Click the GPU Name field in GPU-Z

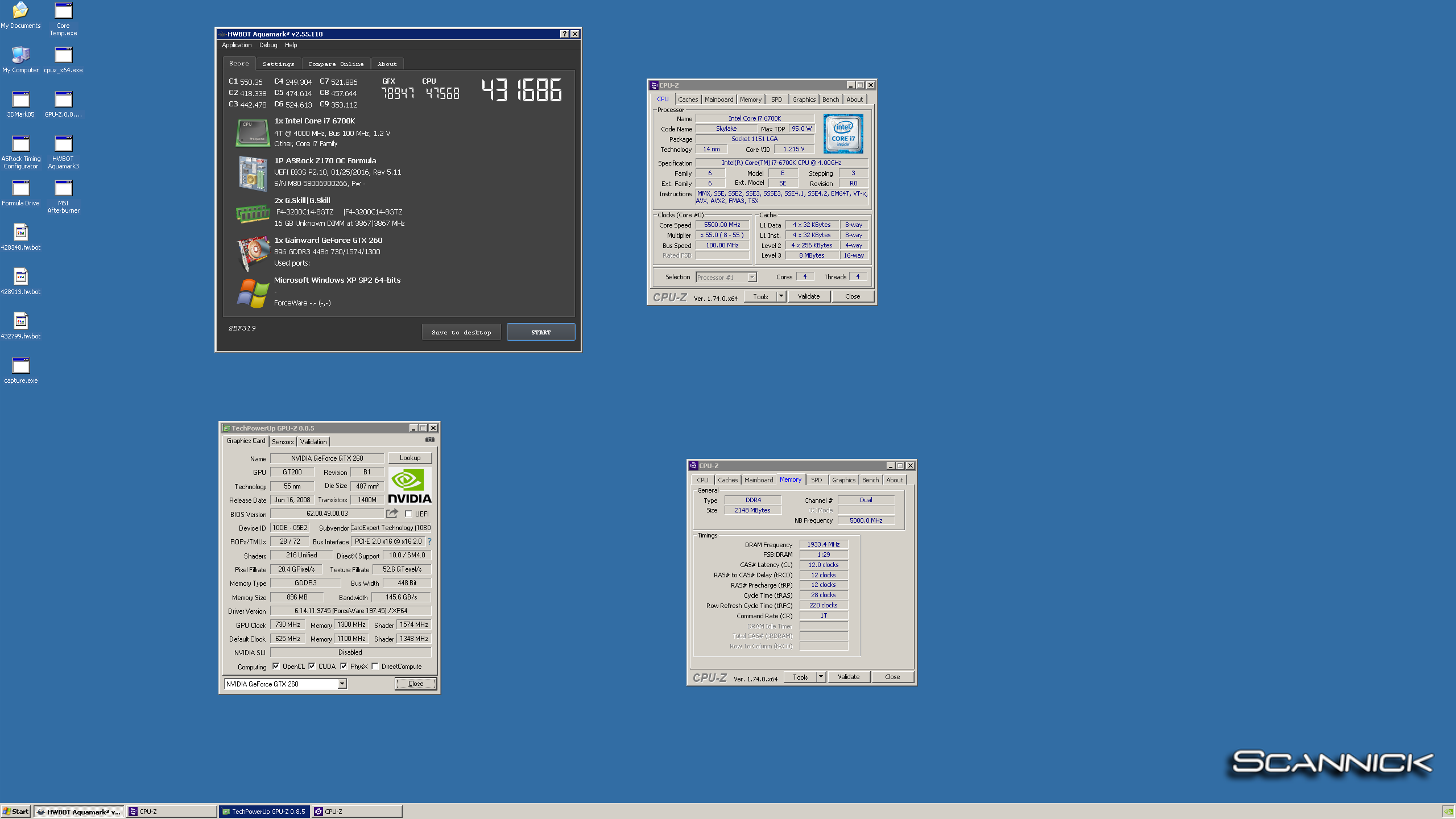[327, 458]
